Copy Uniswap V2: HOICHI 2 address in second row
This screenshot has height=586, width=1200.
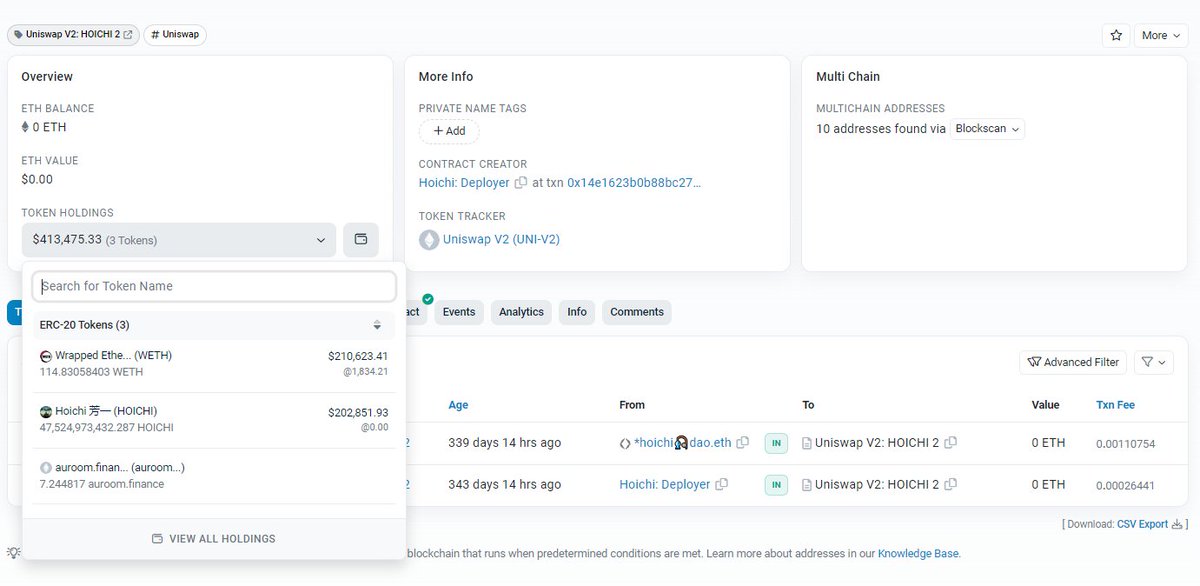pos(951,485)
